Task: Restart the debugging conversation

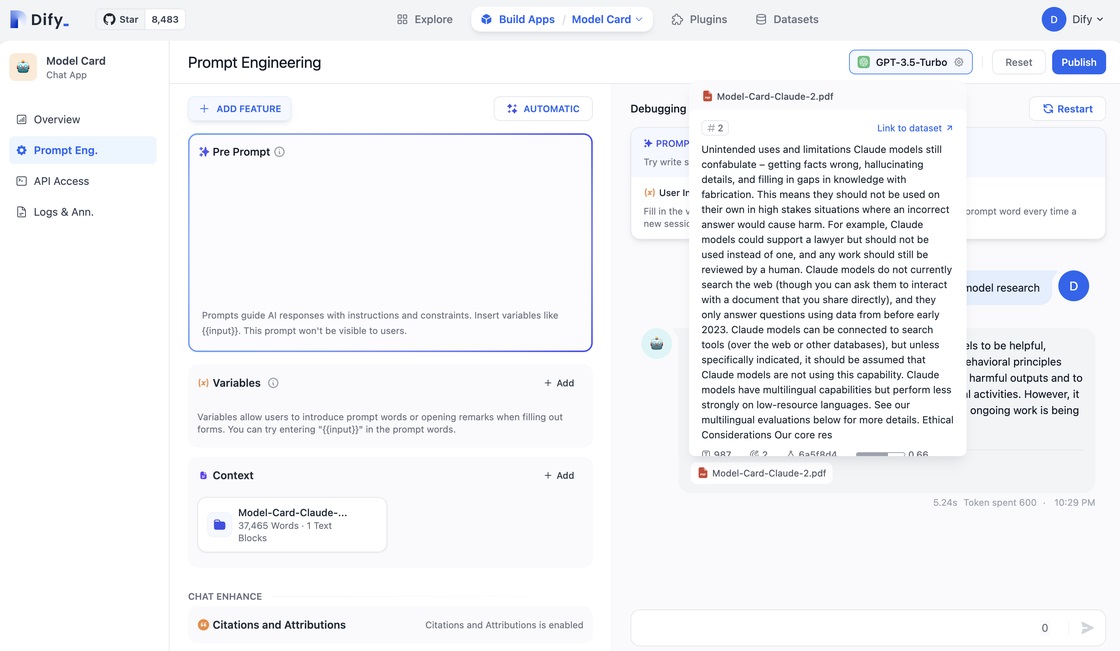Action: click(1067, 109)
